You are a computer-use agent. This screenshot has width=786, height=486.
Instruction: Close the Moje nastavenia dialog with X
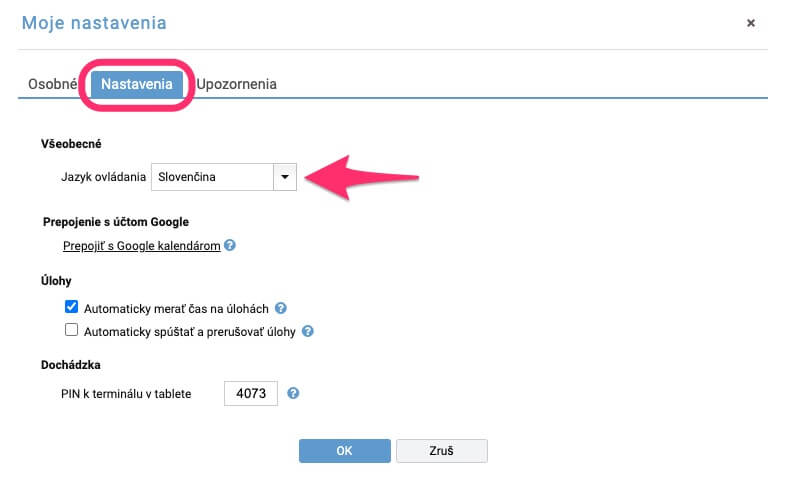coord(750,23)
